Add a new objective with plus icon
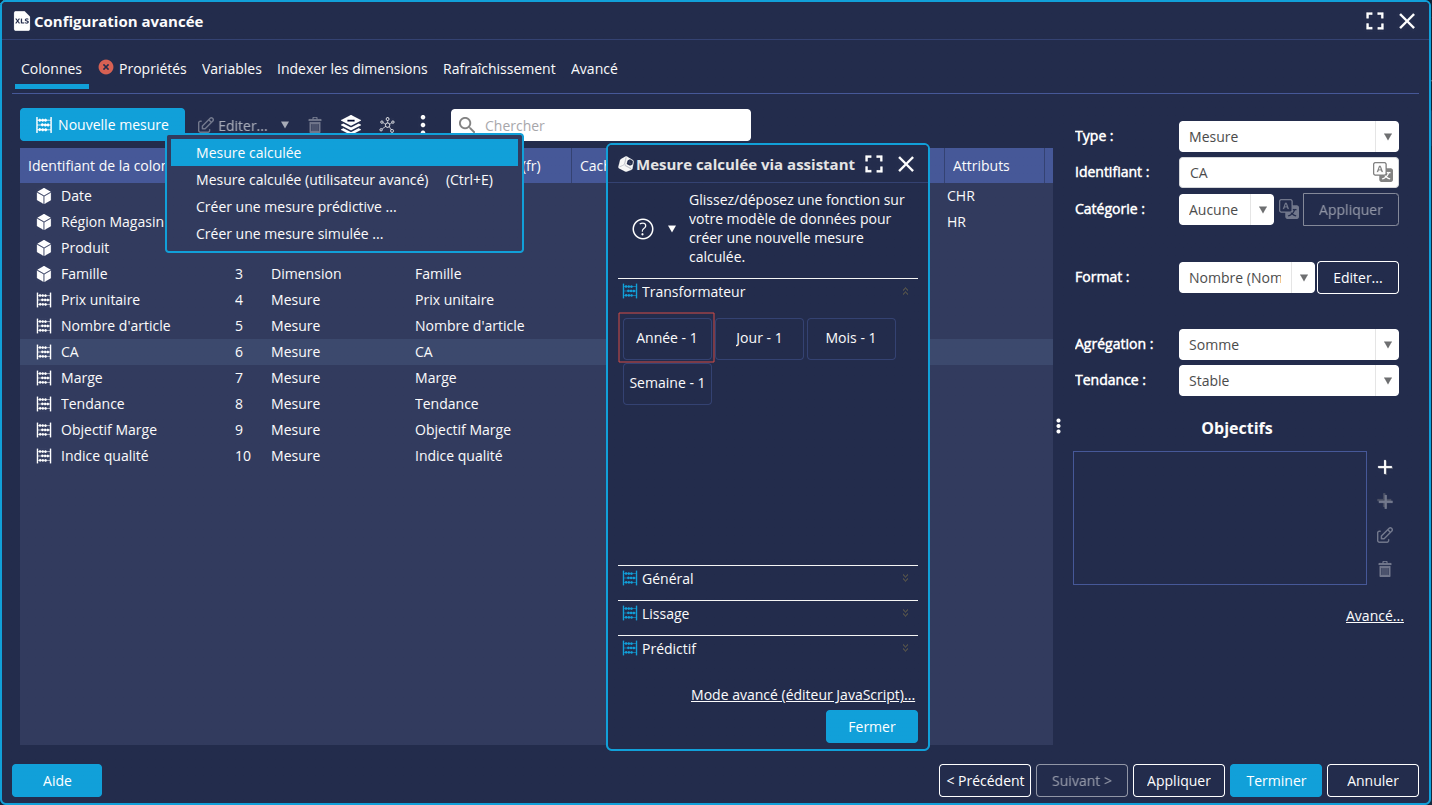Image resolution: width=1432 pixels, height=805 pixels. pos(1385,467)
